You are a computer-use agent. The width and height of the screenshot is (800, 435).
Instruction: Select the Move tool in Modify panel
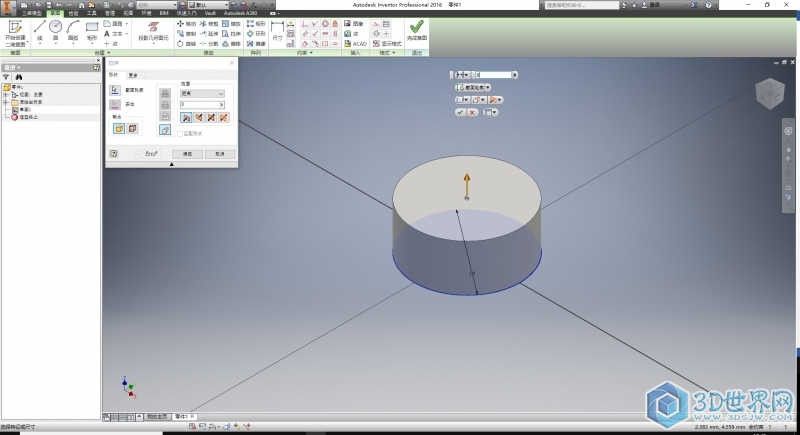click(x=186, y=24)
